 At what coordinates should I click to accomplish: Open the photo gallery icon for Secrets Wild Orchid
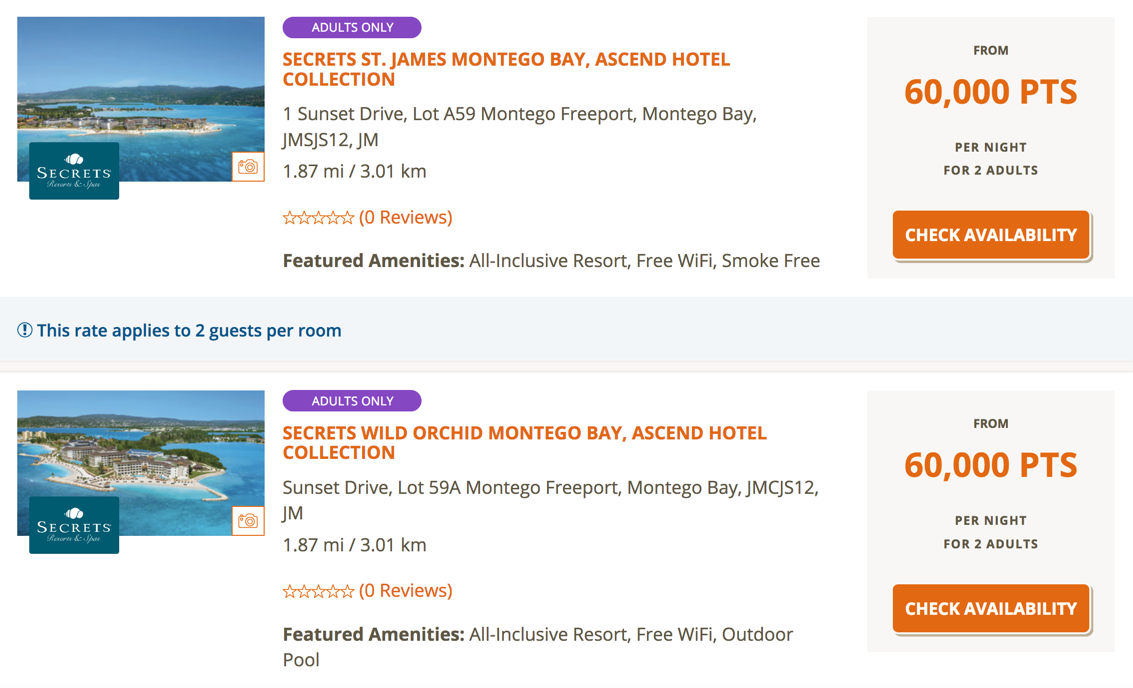[x=248, y=520]
